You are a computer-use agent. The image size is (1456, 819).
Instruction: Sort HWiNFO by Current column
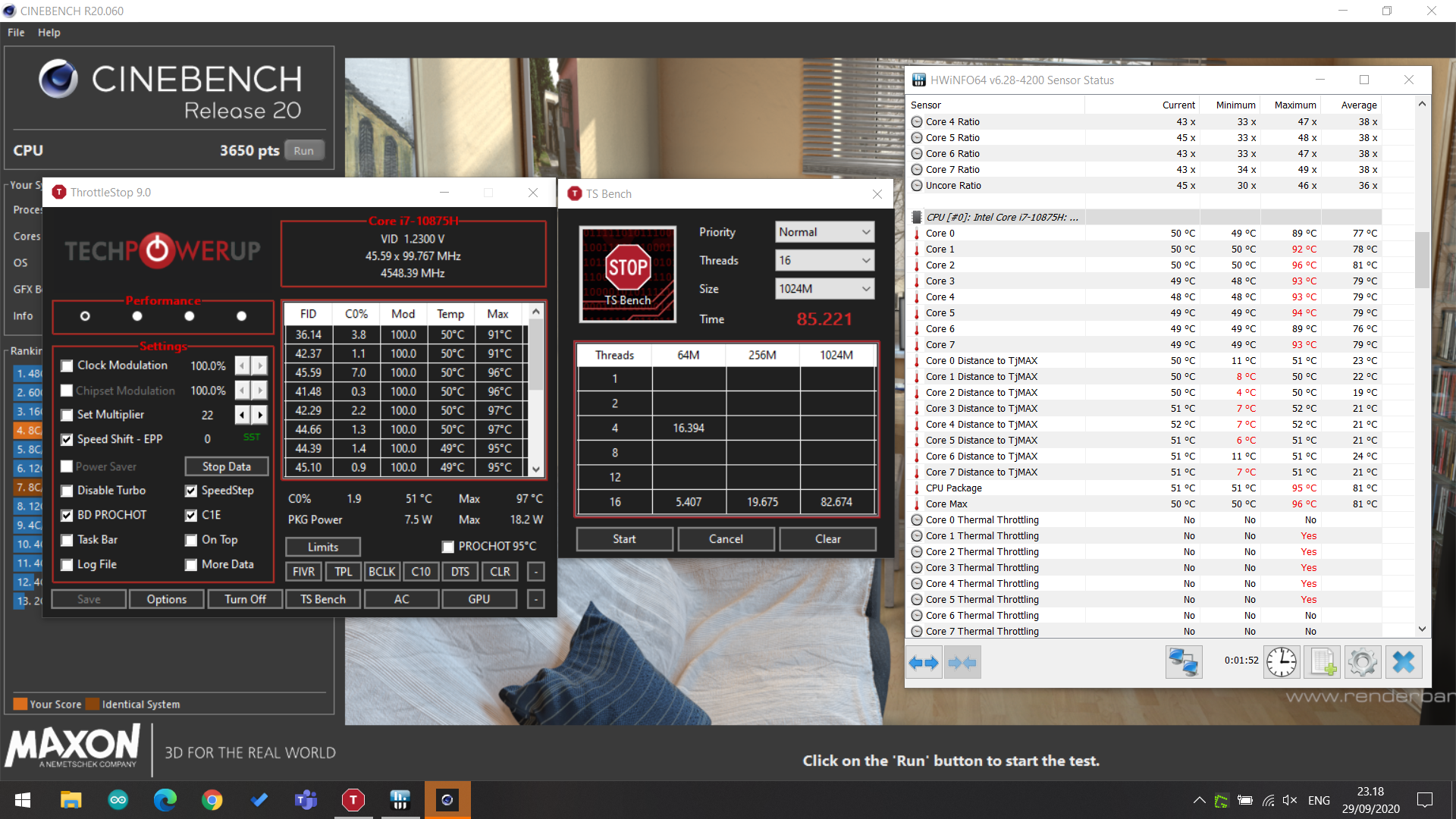tap(1178, 105)
